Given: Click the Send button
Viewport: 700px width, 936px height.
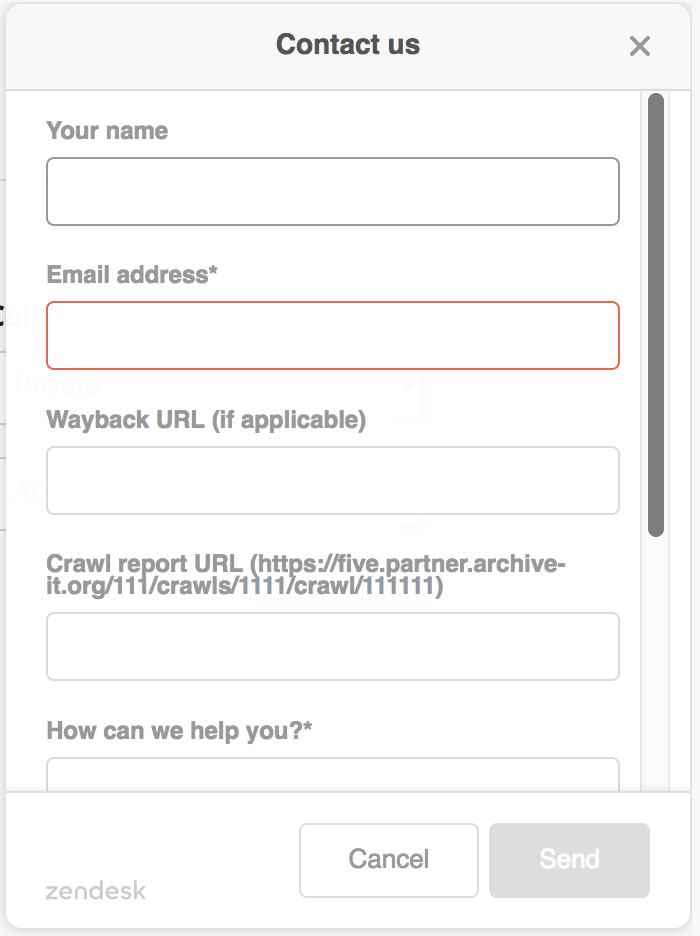Looking at the screenshot, I should tap(569, 859).
